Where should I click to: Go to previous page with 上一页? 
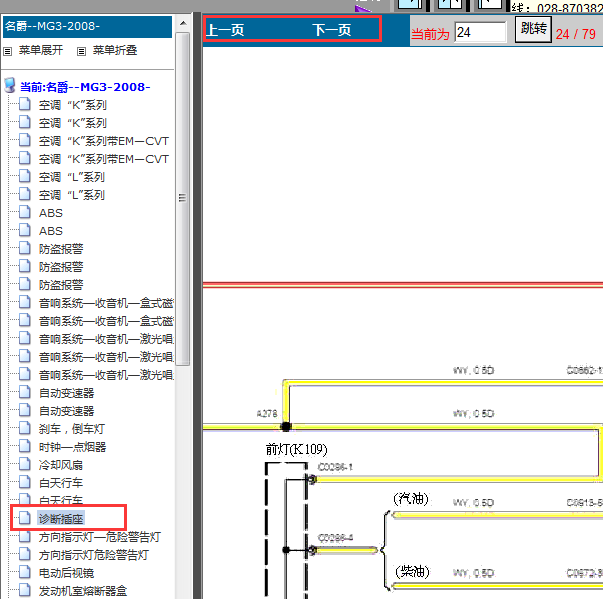225,30
